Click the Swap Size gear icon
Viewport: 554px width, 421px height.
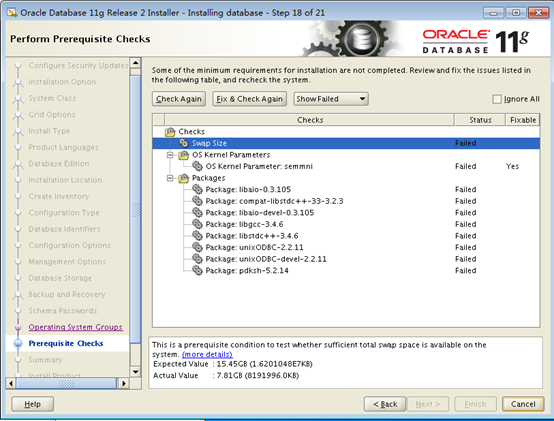pos(183,143)
